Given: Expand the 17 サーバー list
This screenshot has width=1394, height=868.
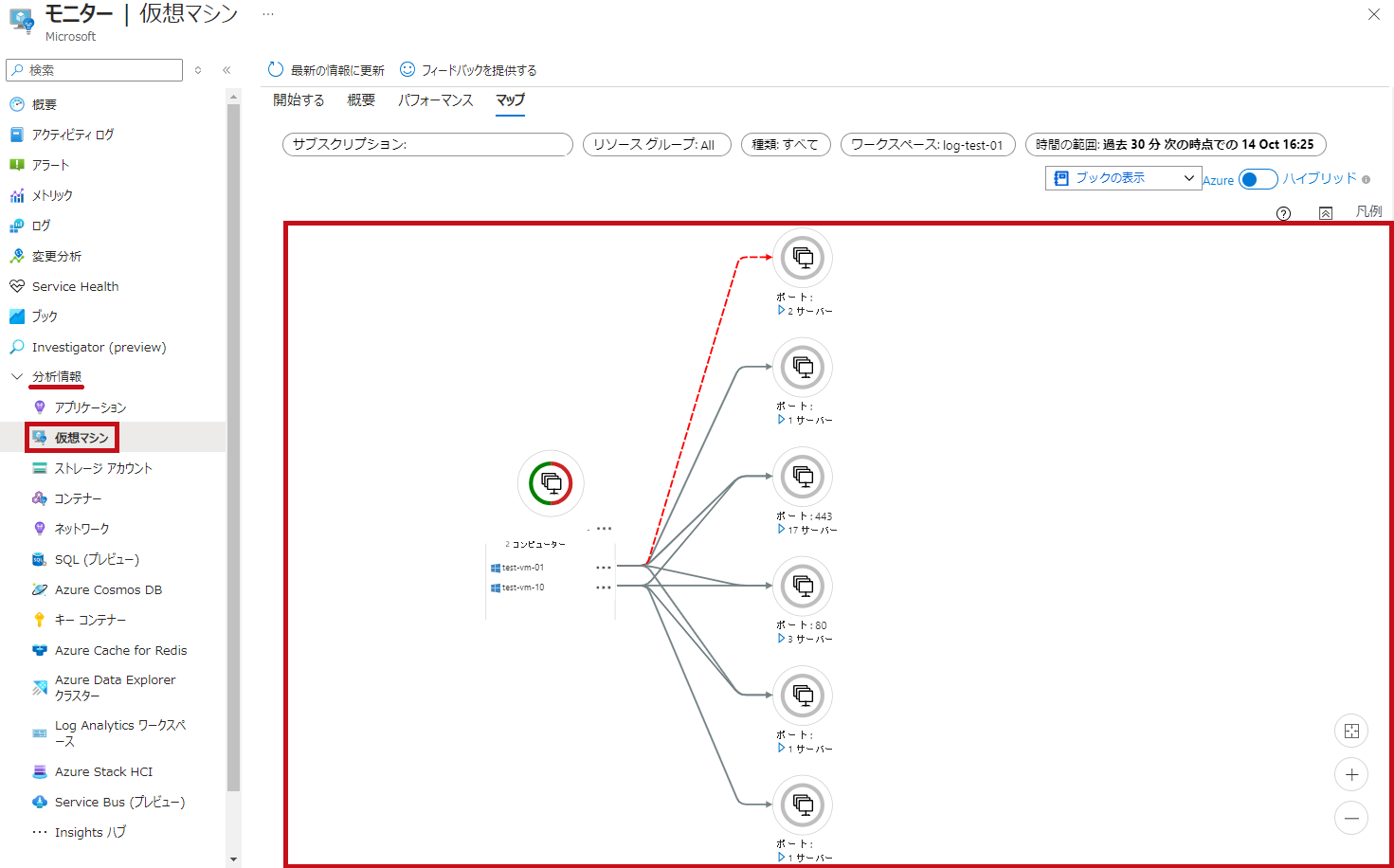Looking at the screenshot, I should coord(781,530).
